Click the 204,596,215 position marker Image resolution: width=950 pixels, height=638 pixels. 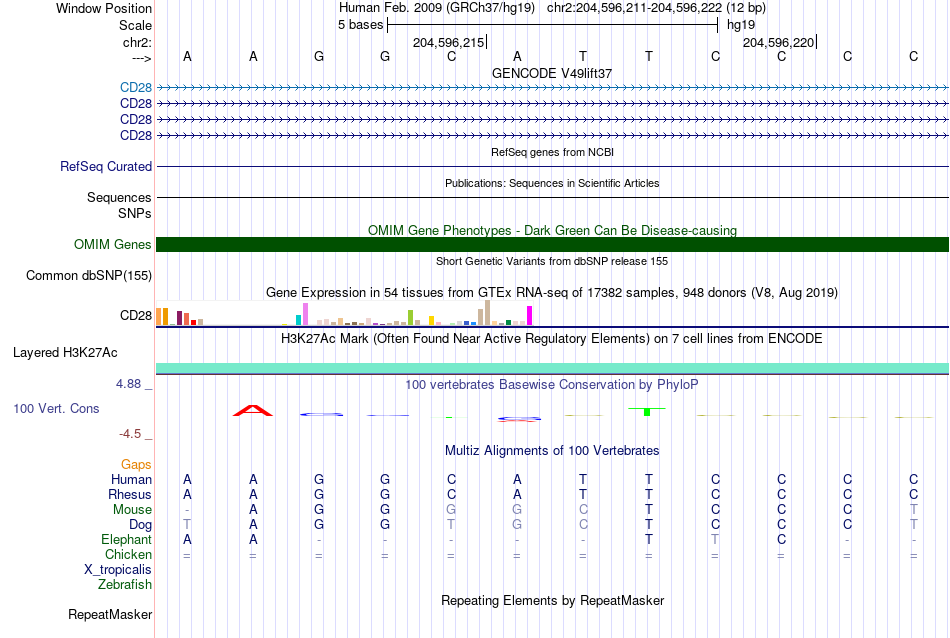click(x=449, y=42)
